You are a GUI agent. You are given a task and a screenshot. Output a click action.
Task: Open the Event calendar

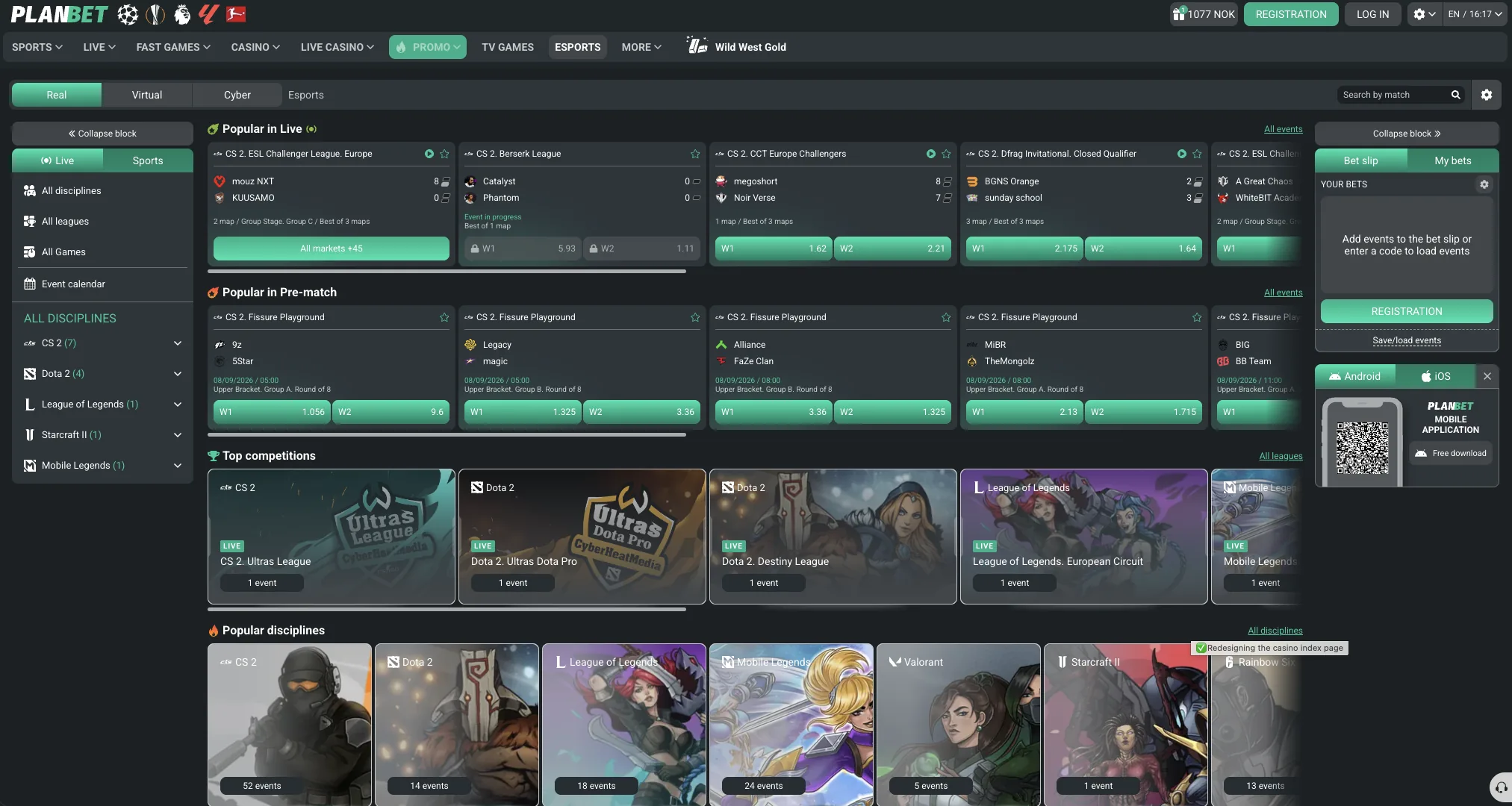pos(102,284)
